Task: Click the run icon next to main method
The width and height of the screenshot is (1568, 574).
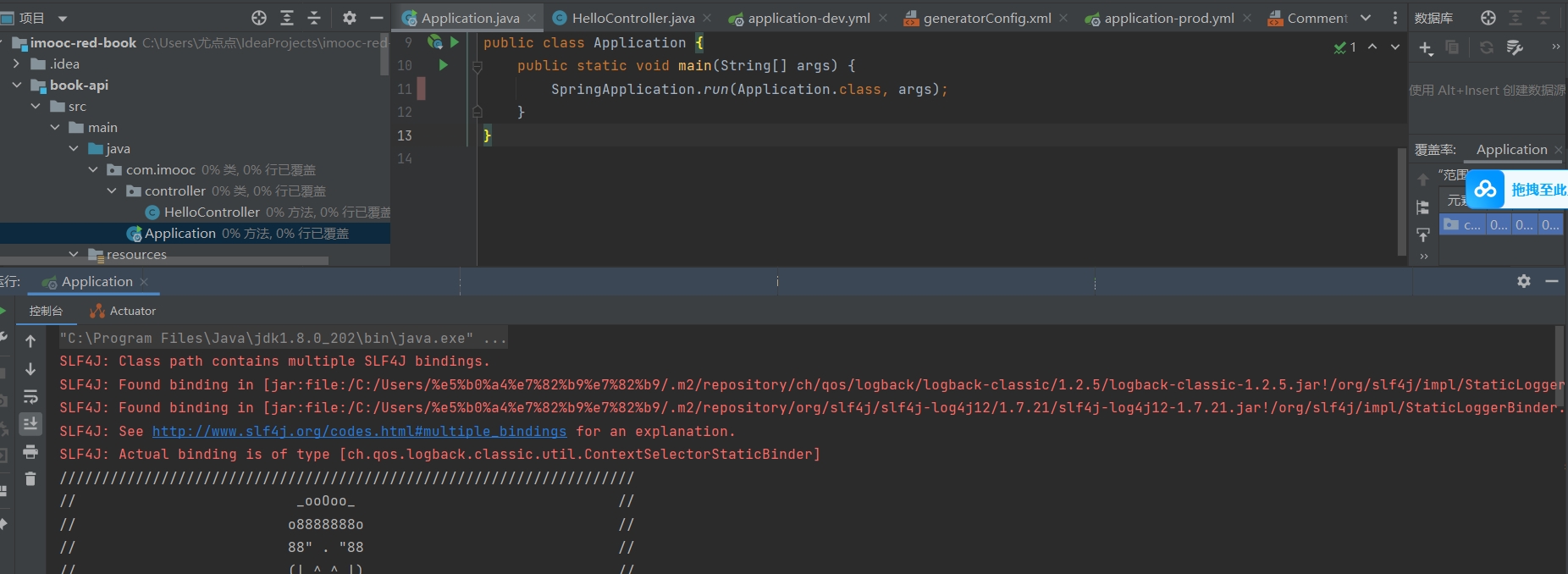Action: (443, 65)
